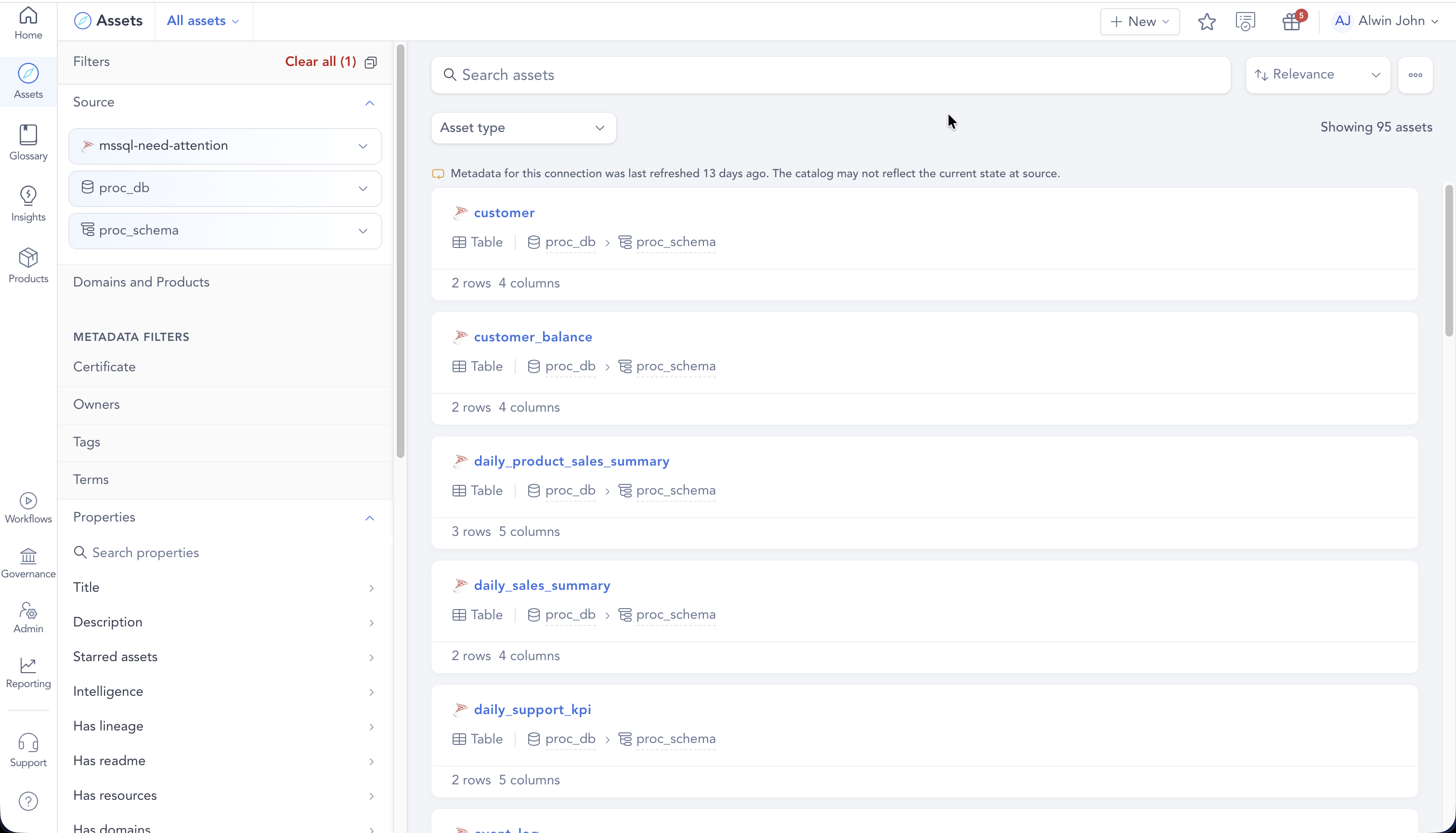Open the Terms metadata filter
1456x833 pixels.
tap(224, 480)
